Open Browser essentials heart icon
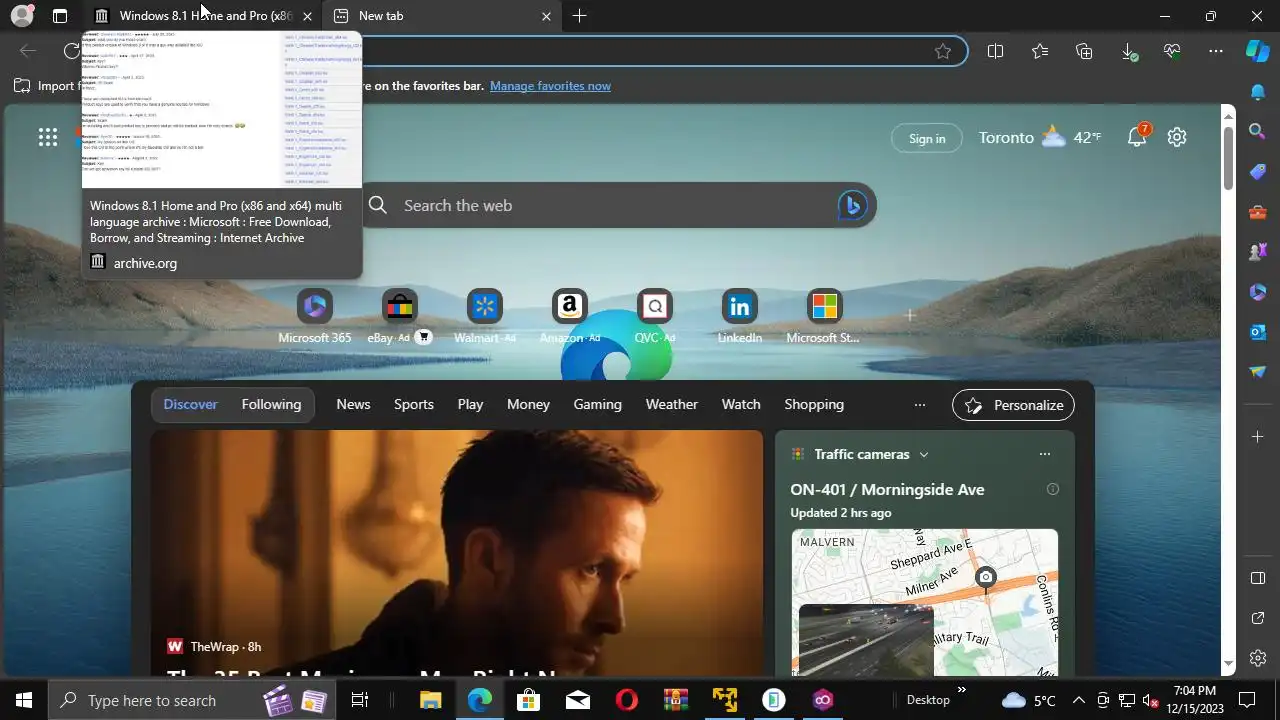Screen dimensions: 1280x720 pos(1172,51)
